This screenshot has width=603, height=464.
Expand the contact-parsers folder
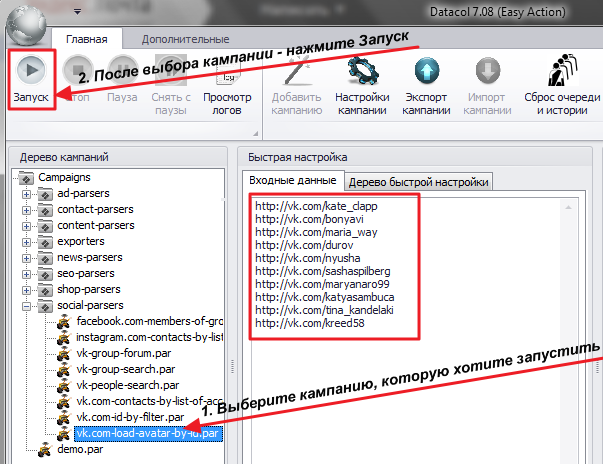[26, 210]
